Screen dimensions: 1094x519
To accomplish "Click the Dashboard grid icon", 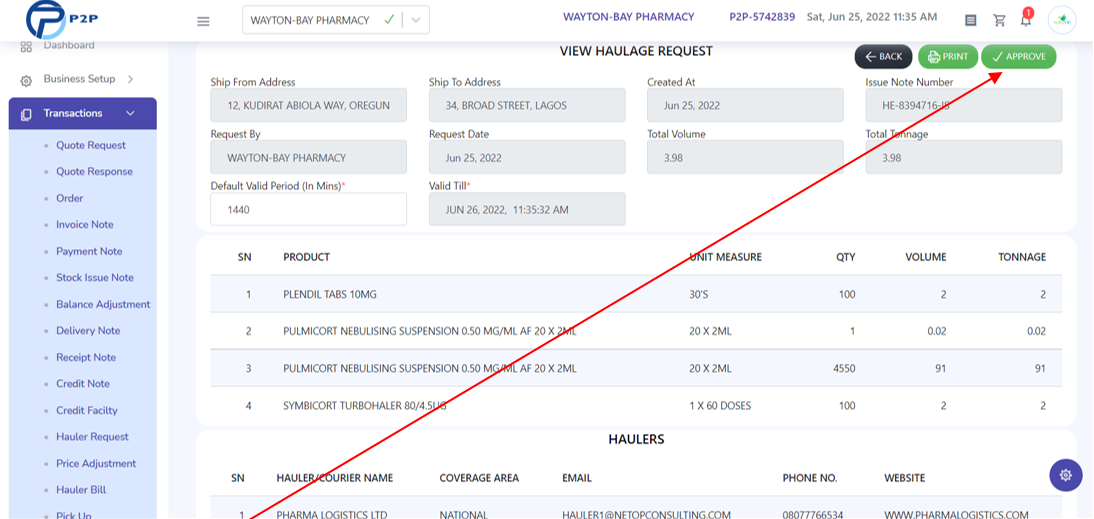I will (27, 47).
